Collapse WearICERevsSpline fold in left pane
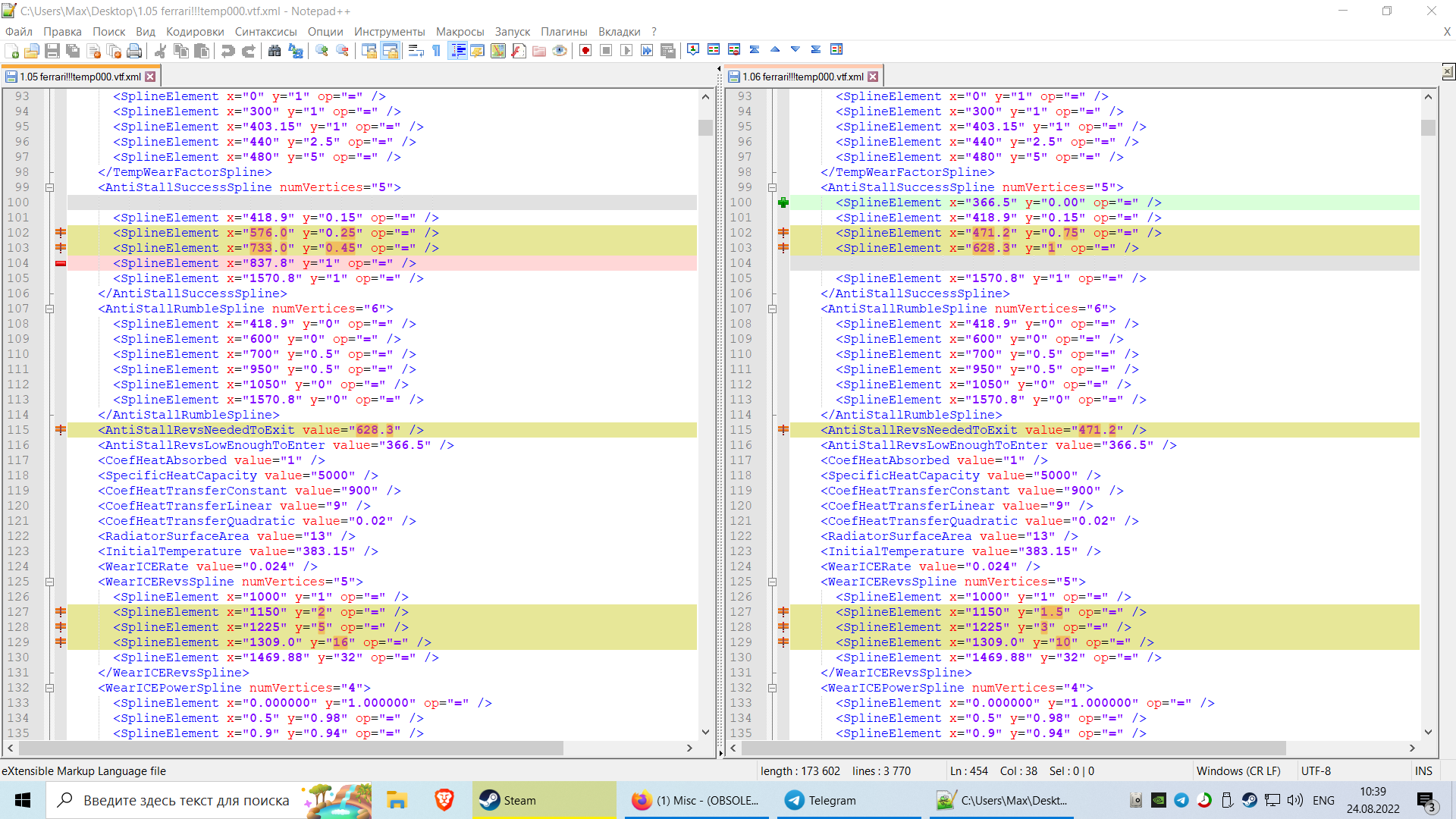 (49, 582)
